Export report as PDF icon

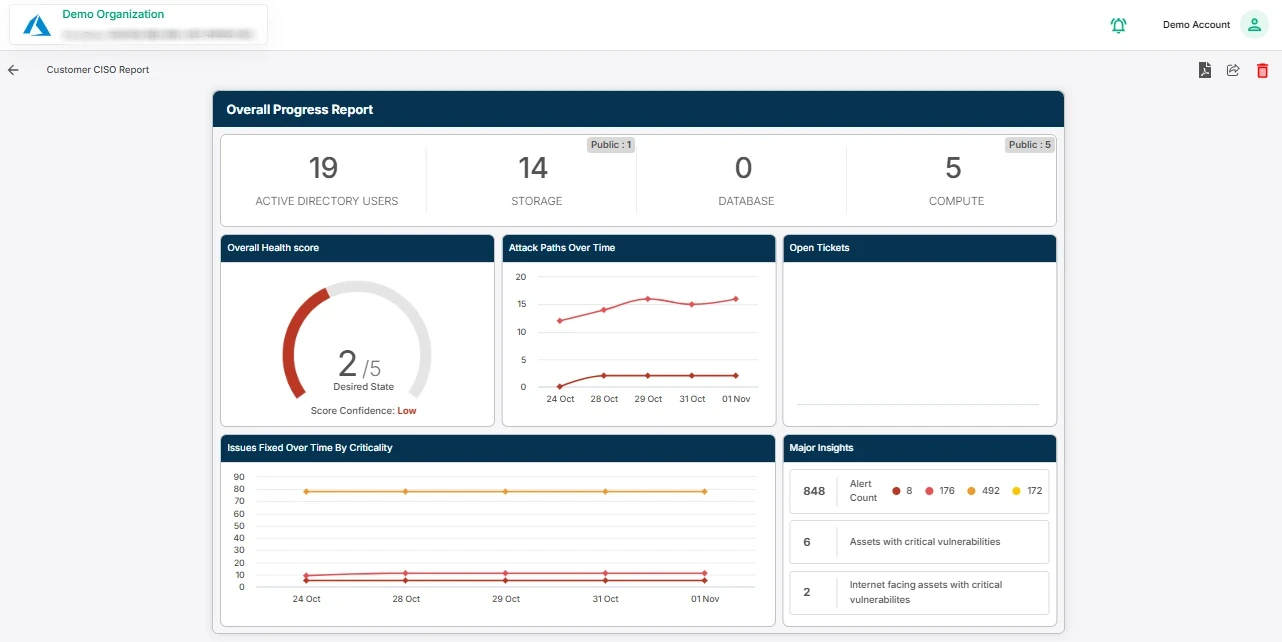[1205, 70]
